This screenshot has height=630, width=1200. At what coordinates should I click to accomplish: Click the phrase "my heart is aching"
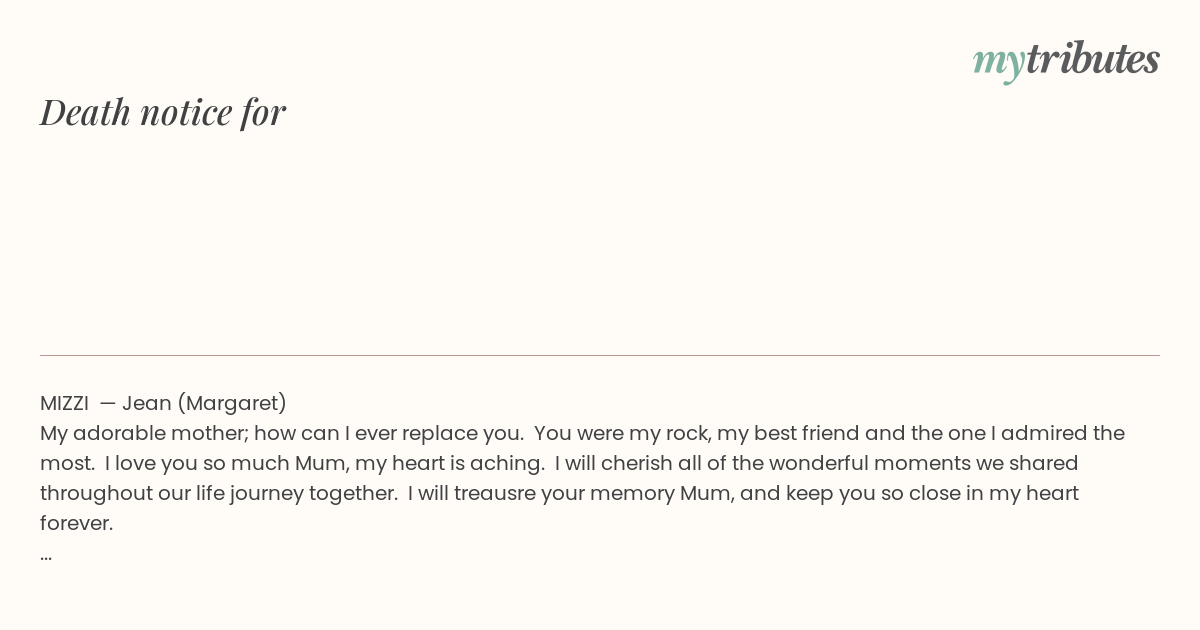point(454,463)
